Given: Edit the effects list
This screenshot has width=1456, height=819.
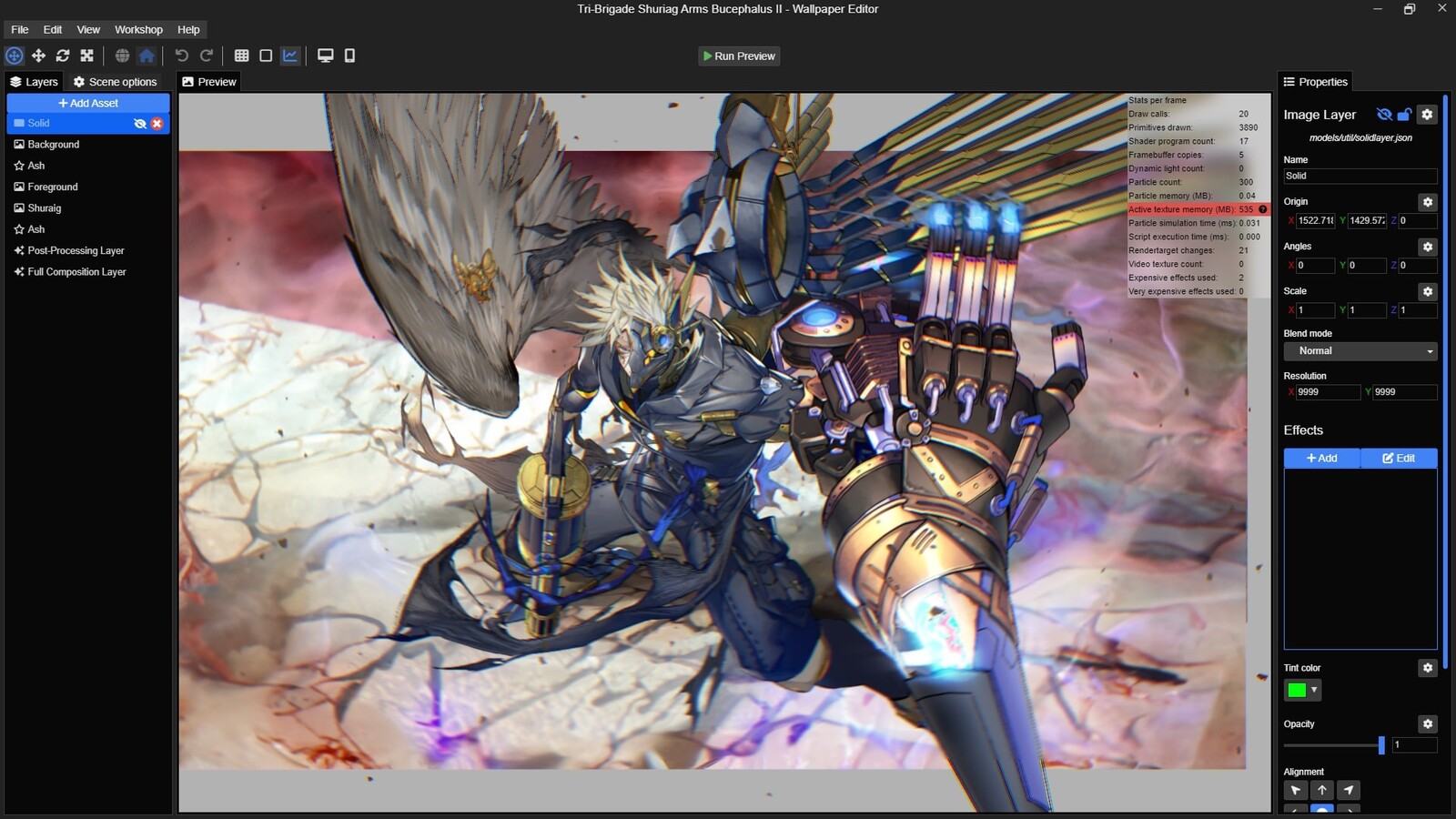Looking at the screenshot, I should [1400, 459].
